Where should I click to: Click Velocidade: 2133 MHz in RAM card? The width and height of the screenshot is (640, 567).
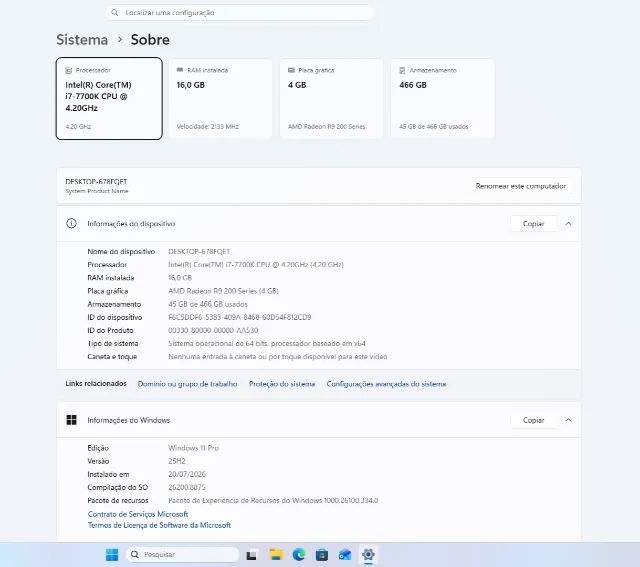207,127
